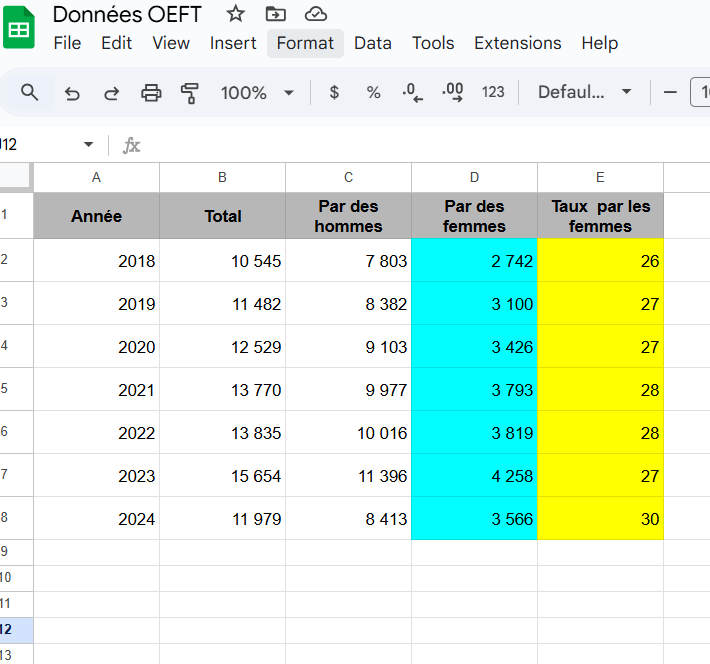
Task: Star the Données OEFT document
Action: [235, 14]
